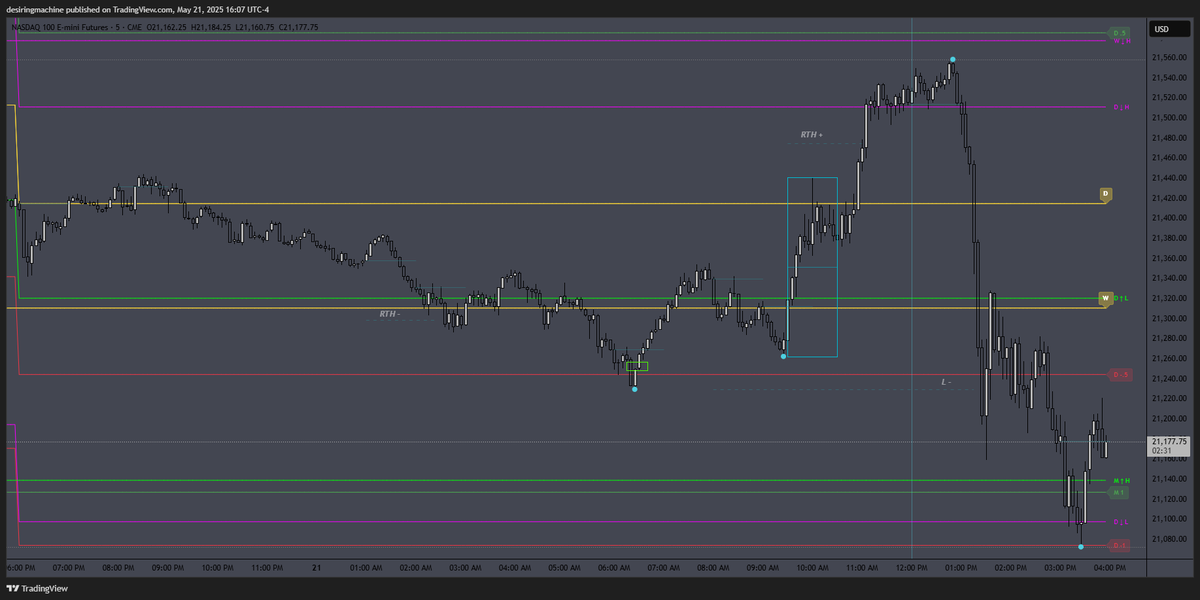Select the cyan rectangle drawing outline

coord(812,267)
